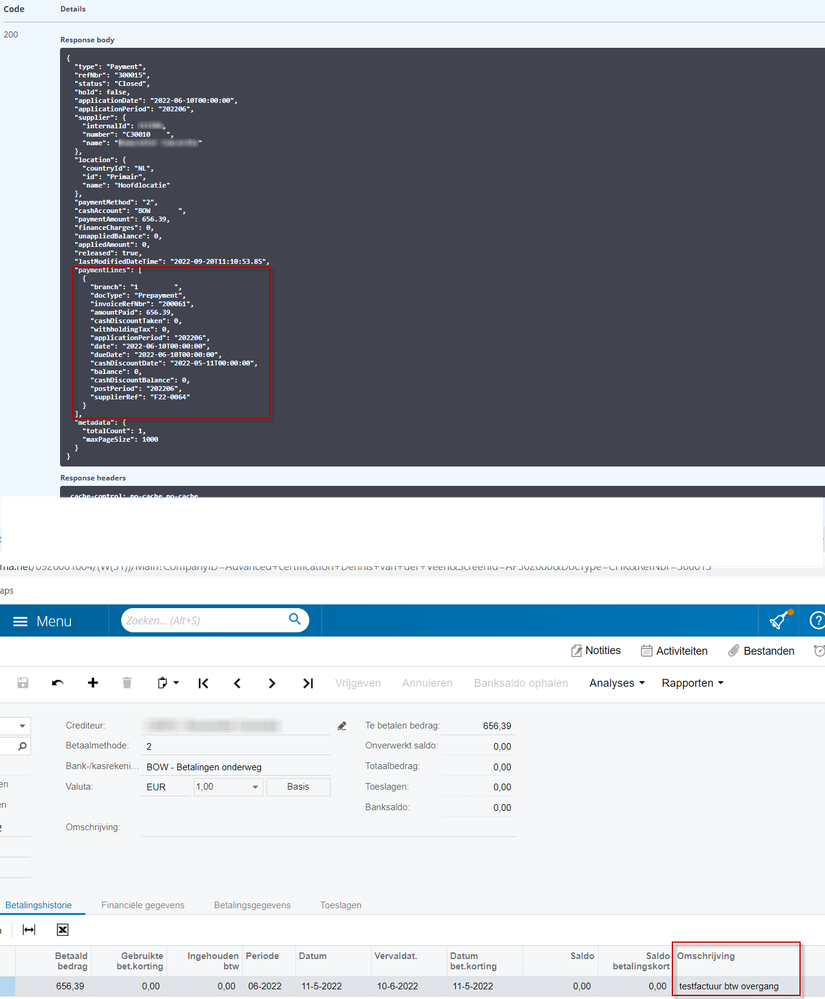
Task: Click the save disk icon
Action: 23,683
